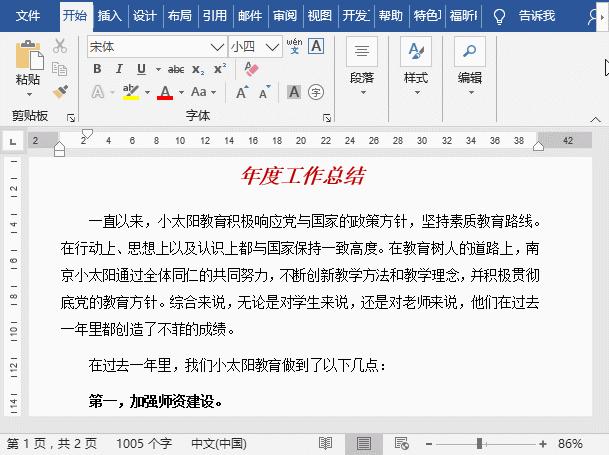Click the Cut scissors icon
Viewport: 609px width, 455px height.
[x=60, y=46]
